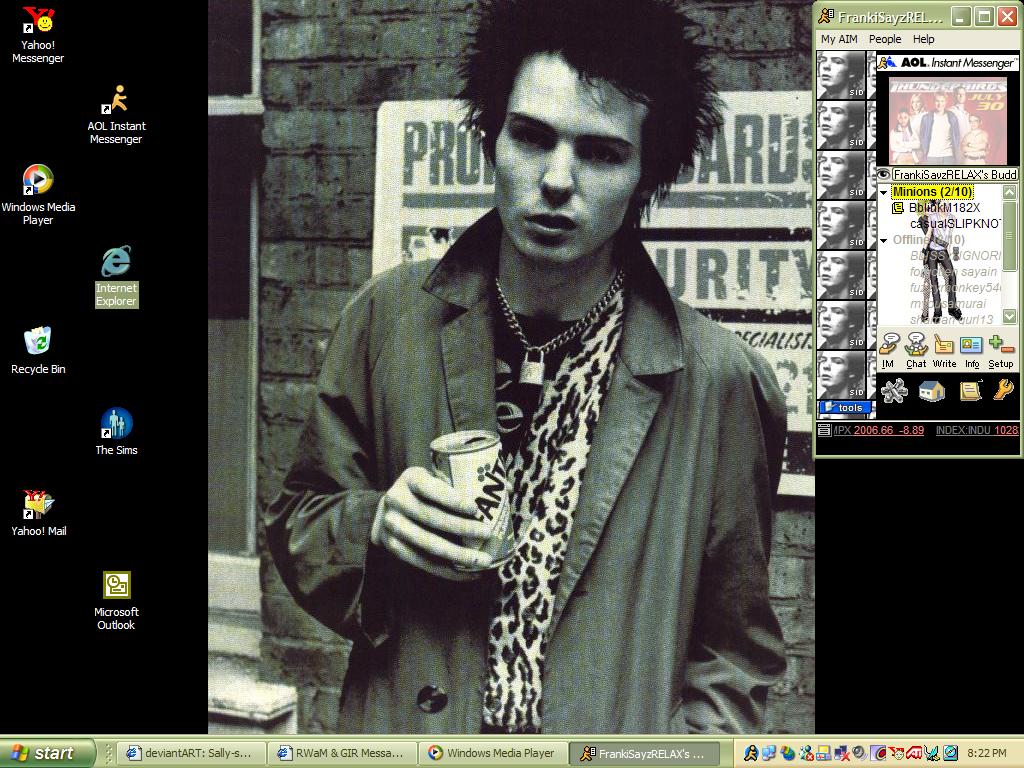
Task: Click the Write icon to compose mail
Action: click(944, 345)
